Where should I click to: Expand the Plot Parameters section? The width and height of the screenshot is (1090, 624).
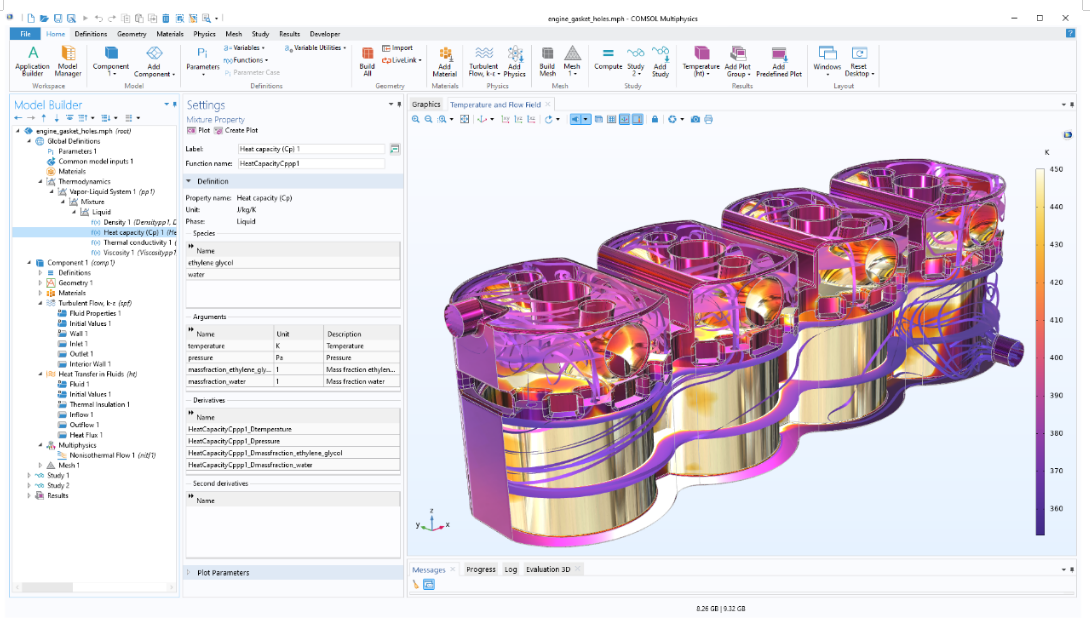(x=188, y=573)
